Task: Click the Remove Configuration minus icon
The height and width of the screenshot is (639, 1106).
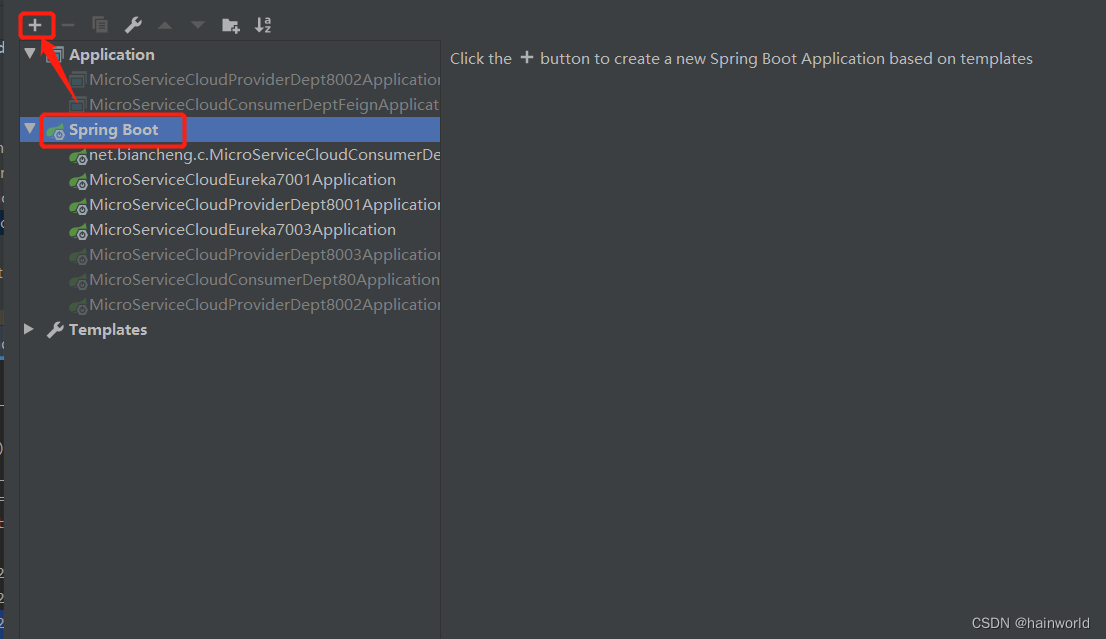Action: 68,25
